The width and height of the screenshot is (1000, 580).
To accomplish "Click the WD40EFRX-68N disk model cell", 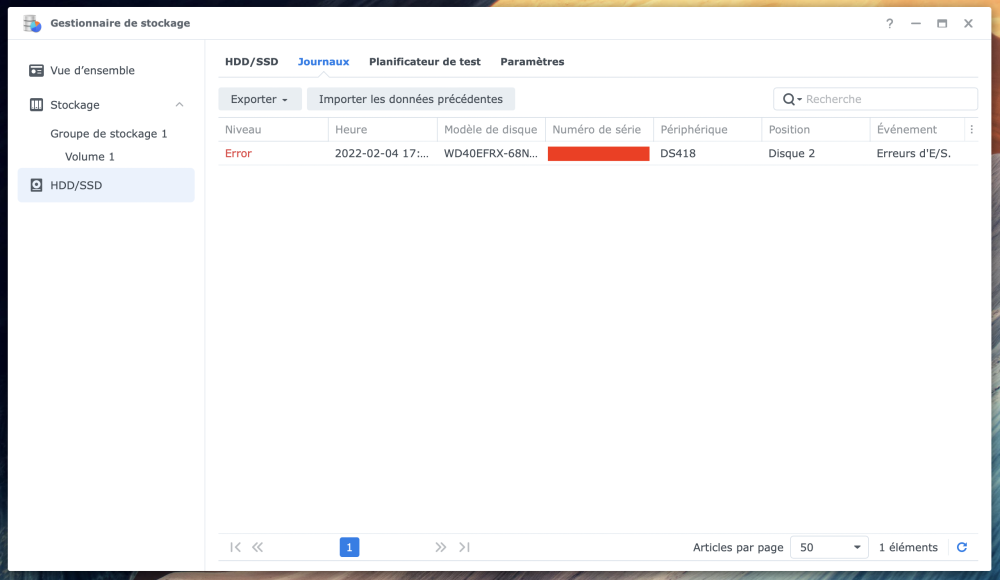I will (x=490, y=153).
